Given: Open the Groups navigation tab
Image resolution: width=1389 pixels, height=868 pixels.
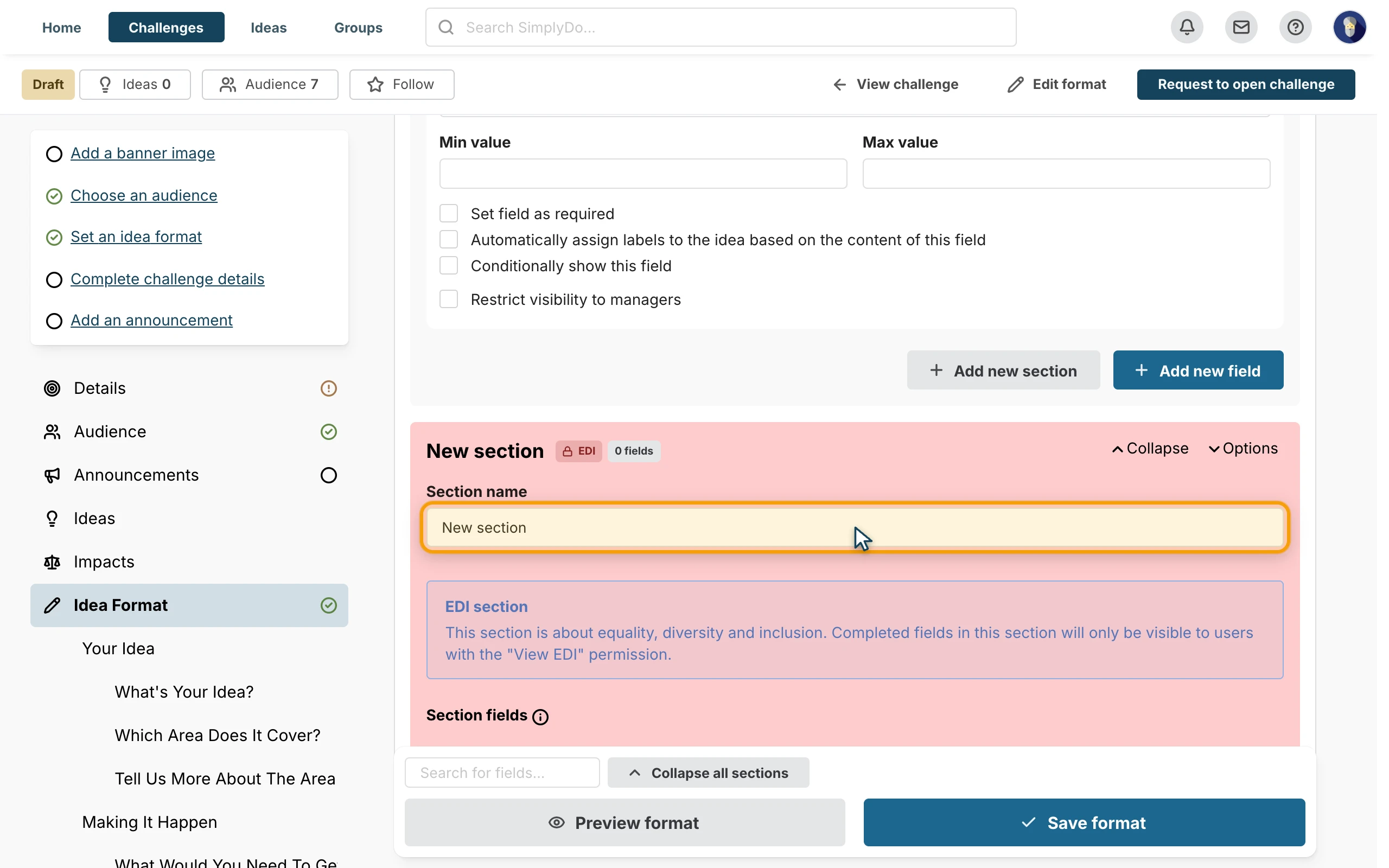Looking at the screenshot, I should (x=358, y=27).
